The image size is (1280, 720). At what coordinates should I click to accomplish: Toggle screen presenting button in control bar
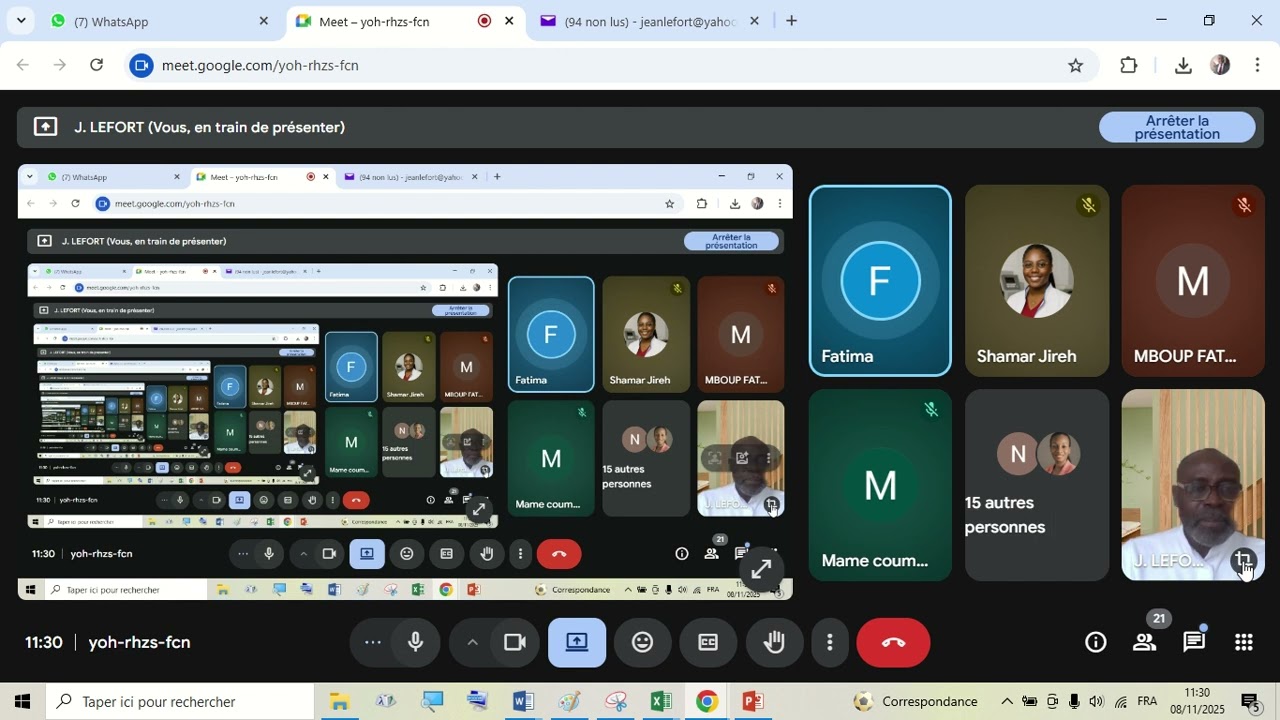click(577, 642)
